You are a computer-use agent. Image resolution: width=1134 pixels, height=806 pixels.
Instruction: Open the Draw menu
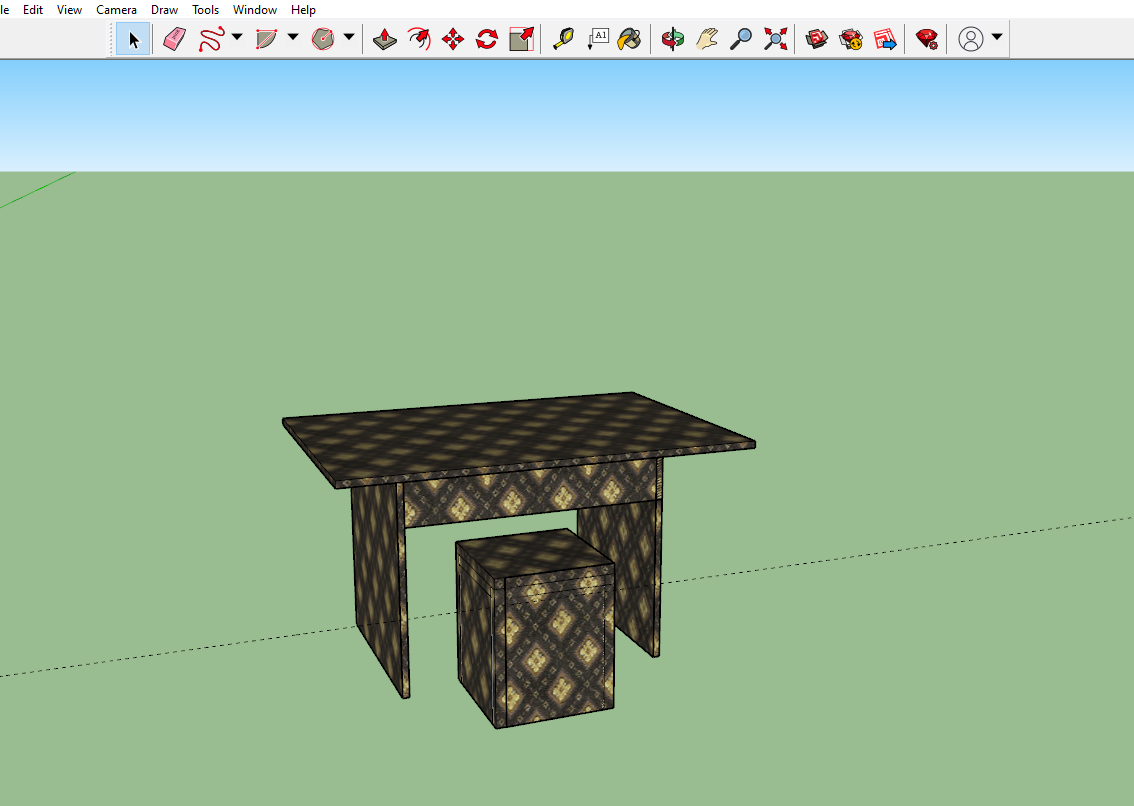[x=164, y=10]
